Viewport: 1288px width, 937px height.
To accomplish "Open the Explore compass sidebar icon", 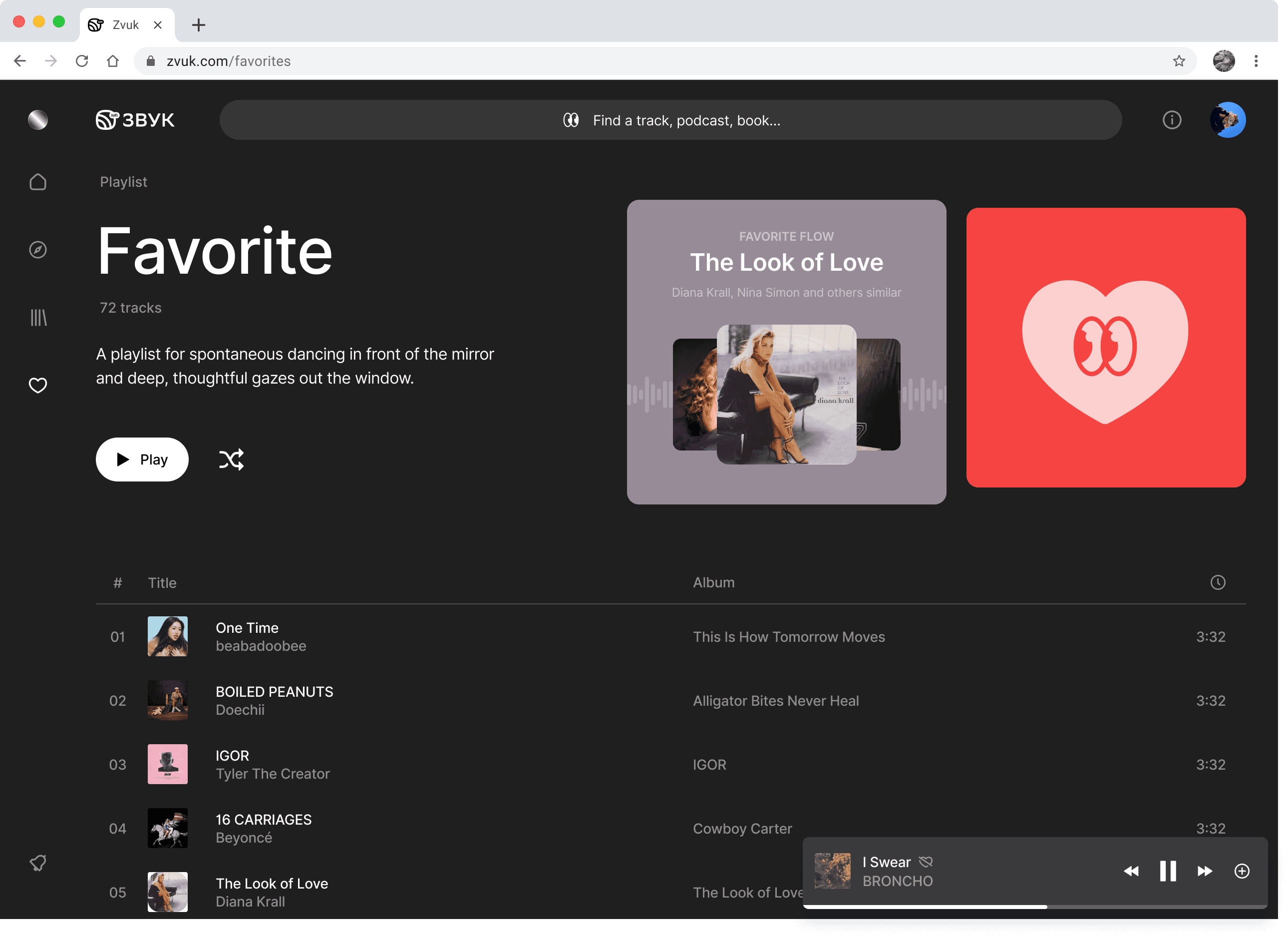I will (38, 249).
